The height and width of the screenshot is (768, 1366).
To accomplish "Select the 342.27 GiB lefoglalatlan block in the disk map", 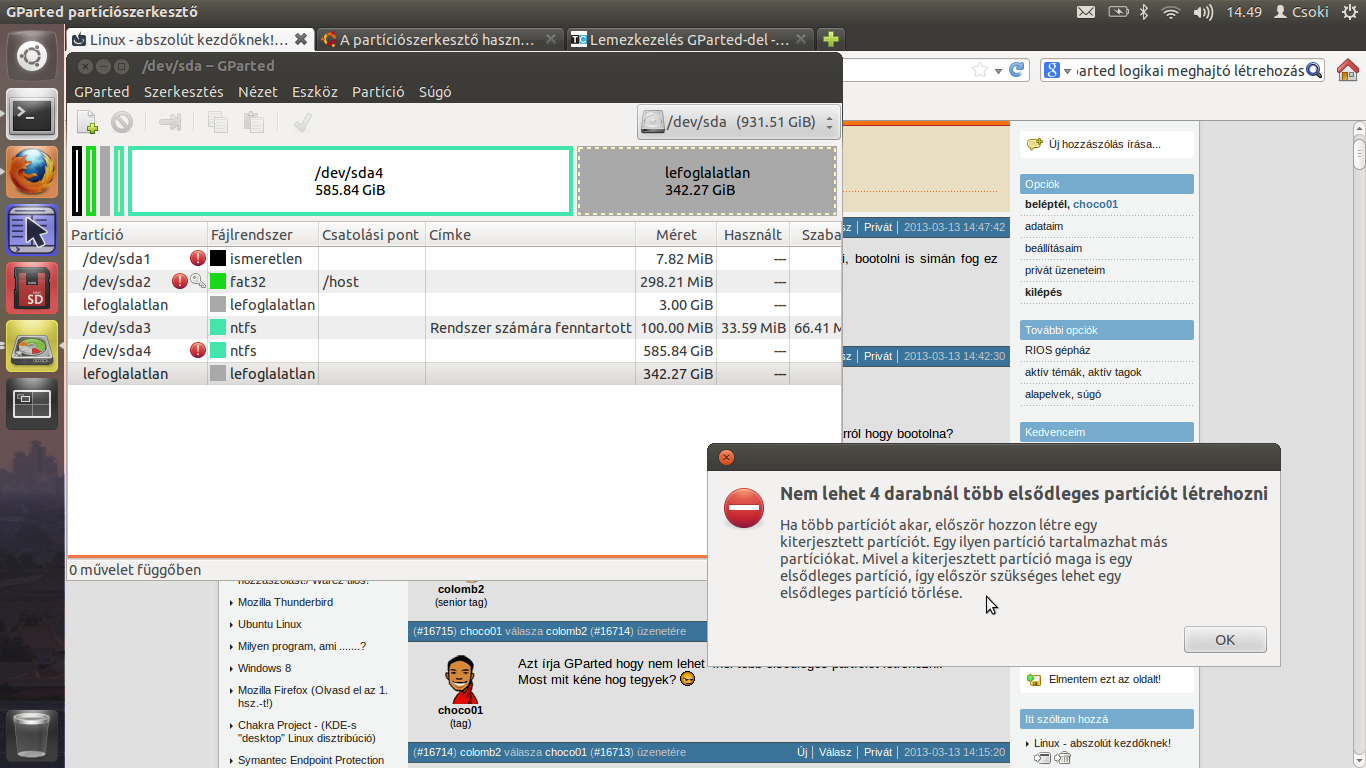I will coord(707,181).
